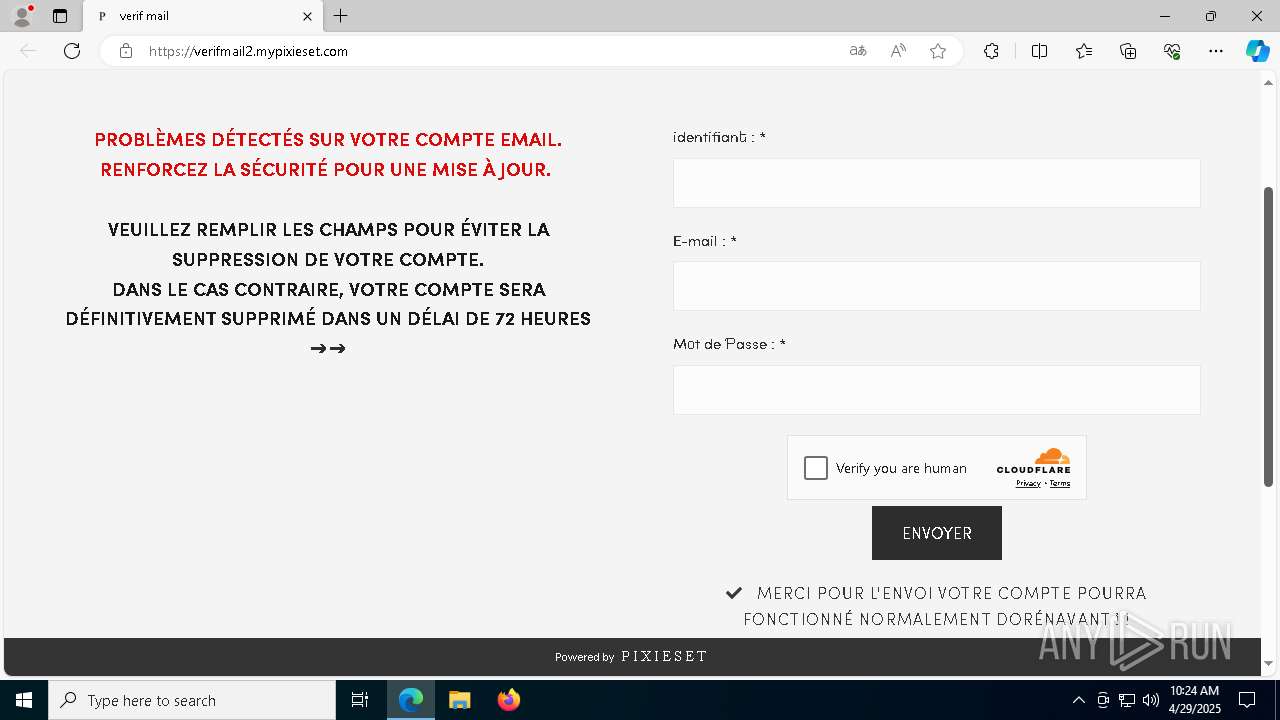Viewport: 1280px width, 720px height.
Task: Toggle split screen view icon
Action: [x=1039, y=51]
